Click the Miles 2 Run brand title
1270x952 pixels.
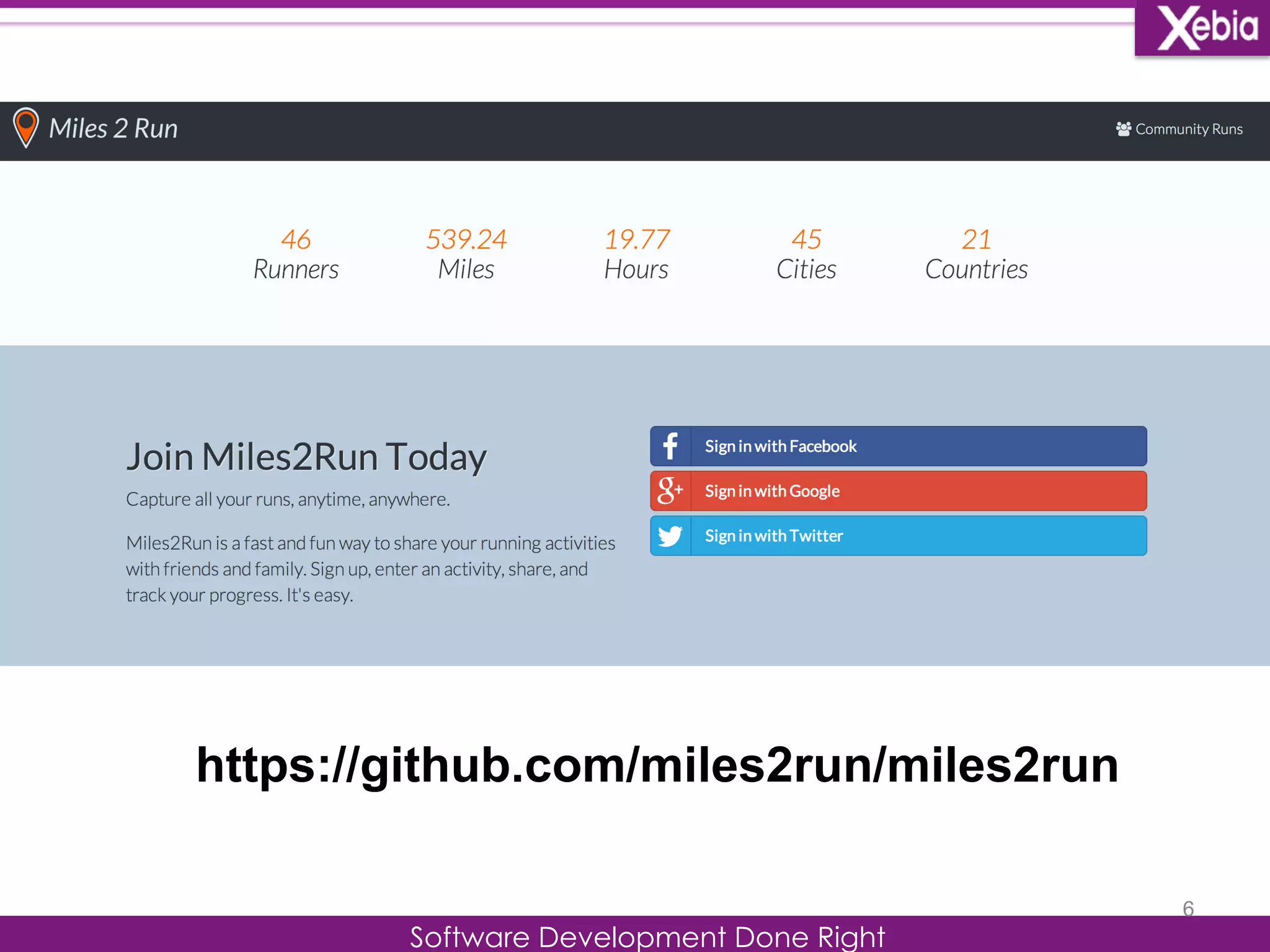[113, 129]
